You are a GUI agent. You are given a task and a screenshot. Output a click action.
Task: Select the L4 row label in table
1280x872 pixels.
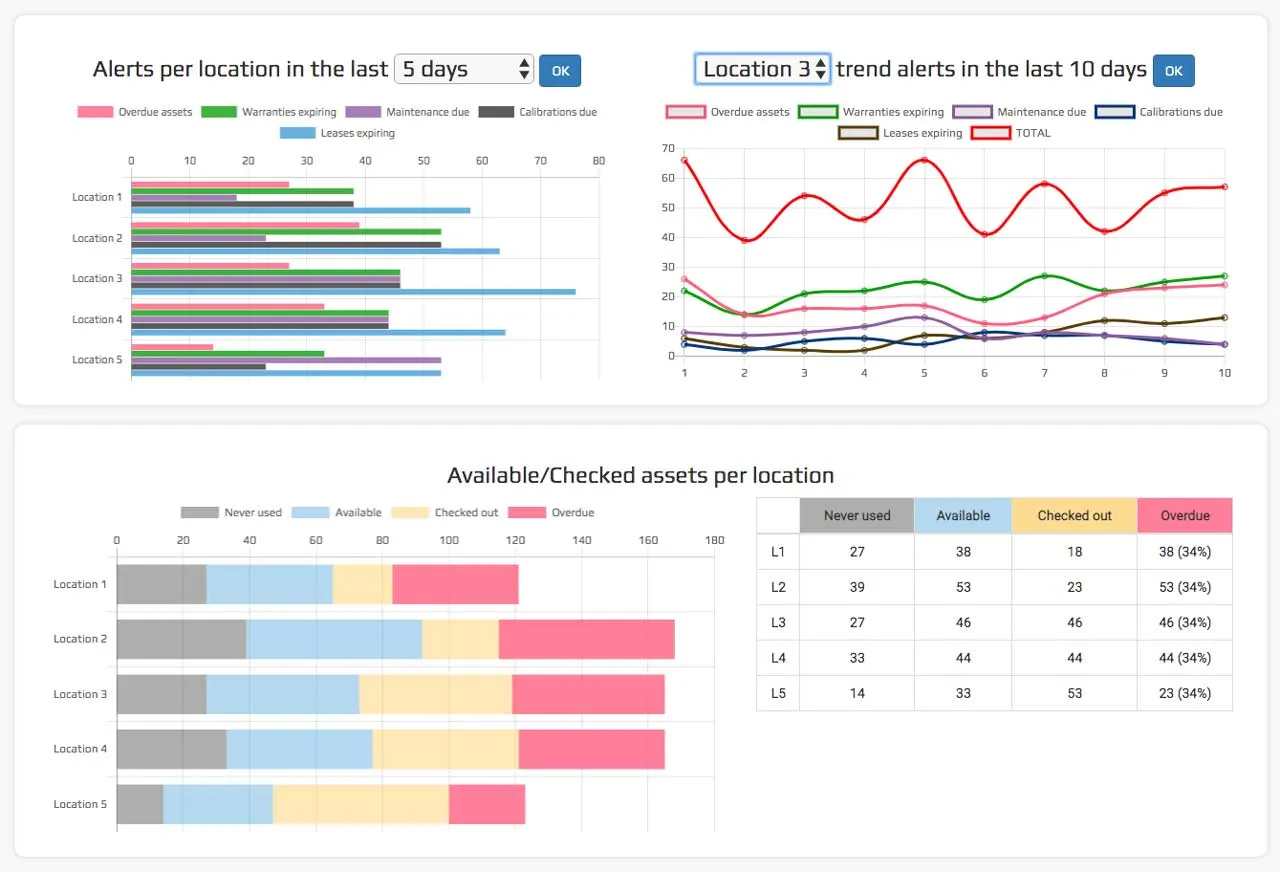[778, 658]
